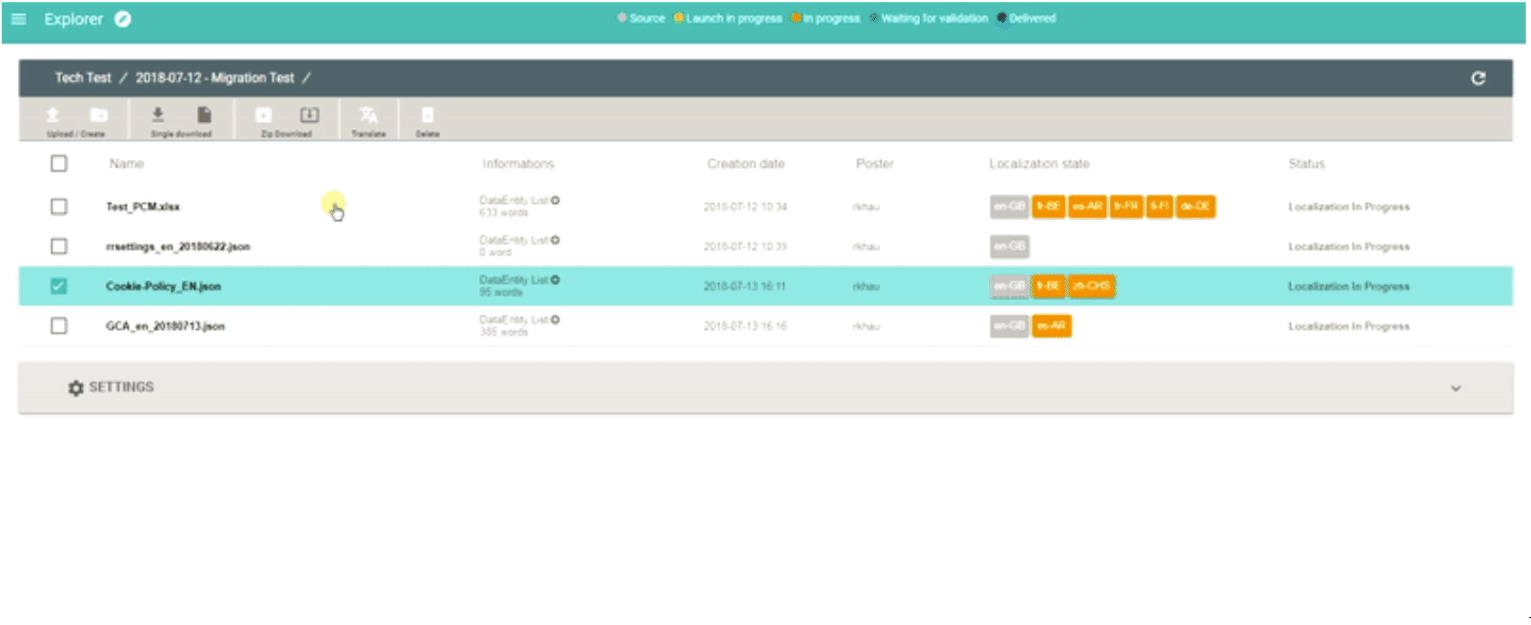Uncheck the Cookie-Policy_EN.json checkbox
1531x625 pixels.
point(59,286)
